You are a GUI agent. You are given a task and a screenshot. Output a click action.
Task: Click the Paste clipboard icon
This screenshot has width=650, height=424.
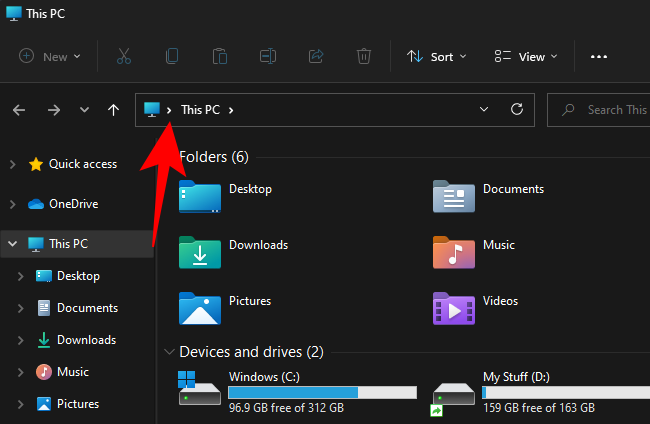click(x=220, y=57)
